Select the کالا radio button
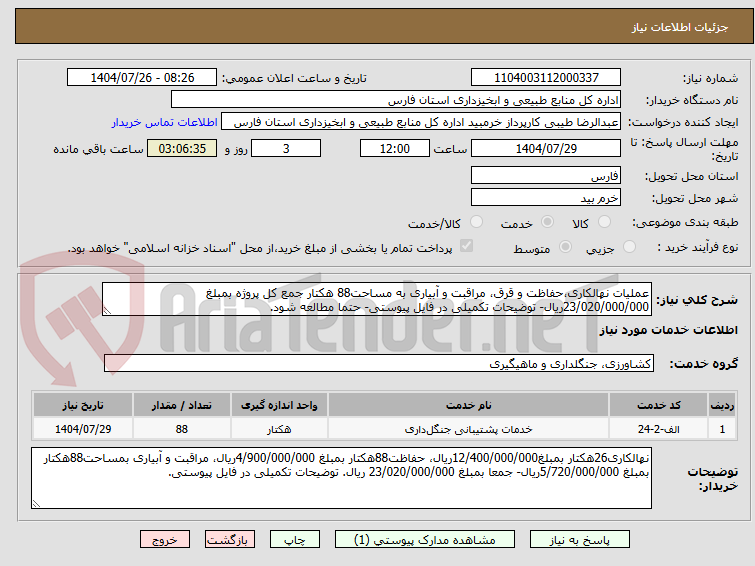 coord(604,222)
